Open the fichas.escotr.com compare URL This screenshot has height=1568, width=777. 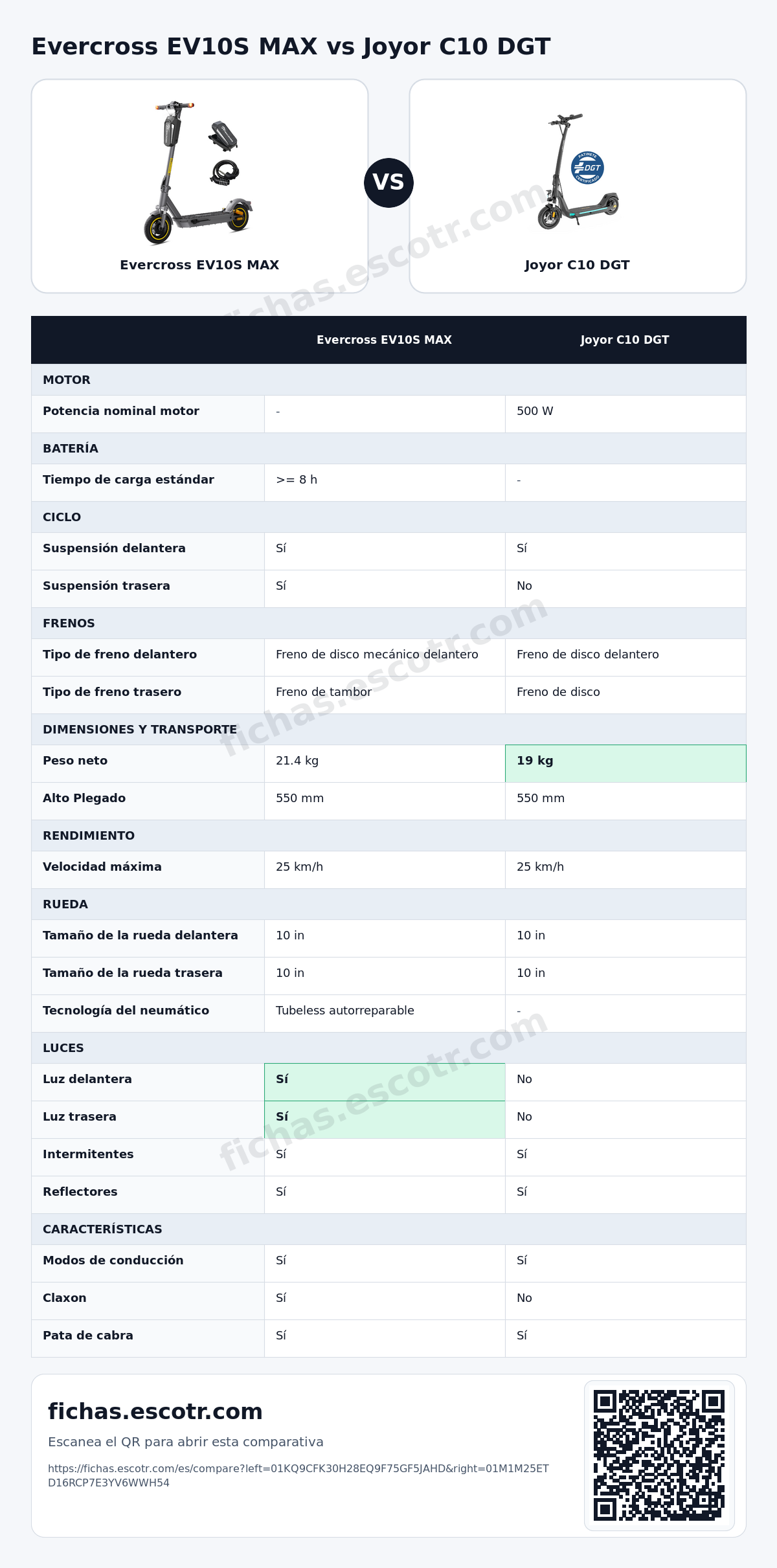(x=298, y=1475)
